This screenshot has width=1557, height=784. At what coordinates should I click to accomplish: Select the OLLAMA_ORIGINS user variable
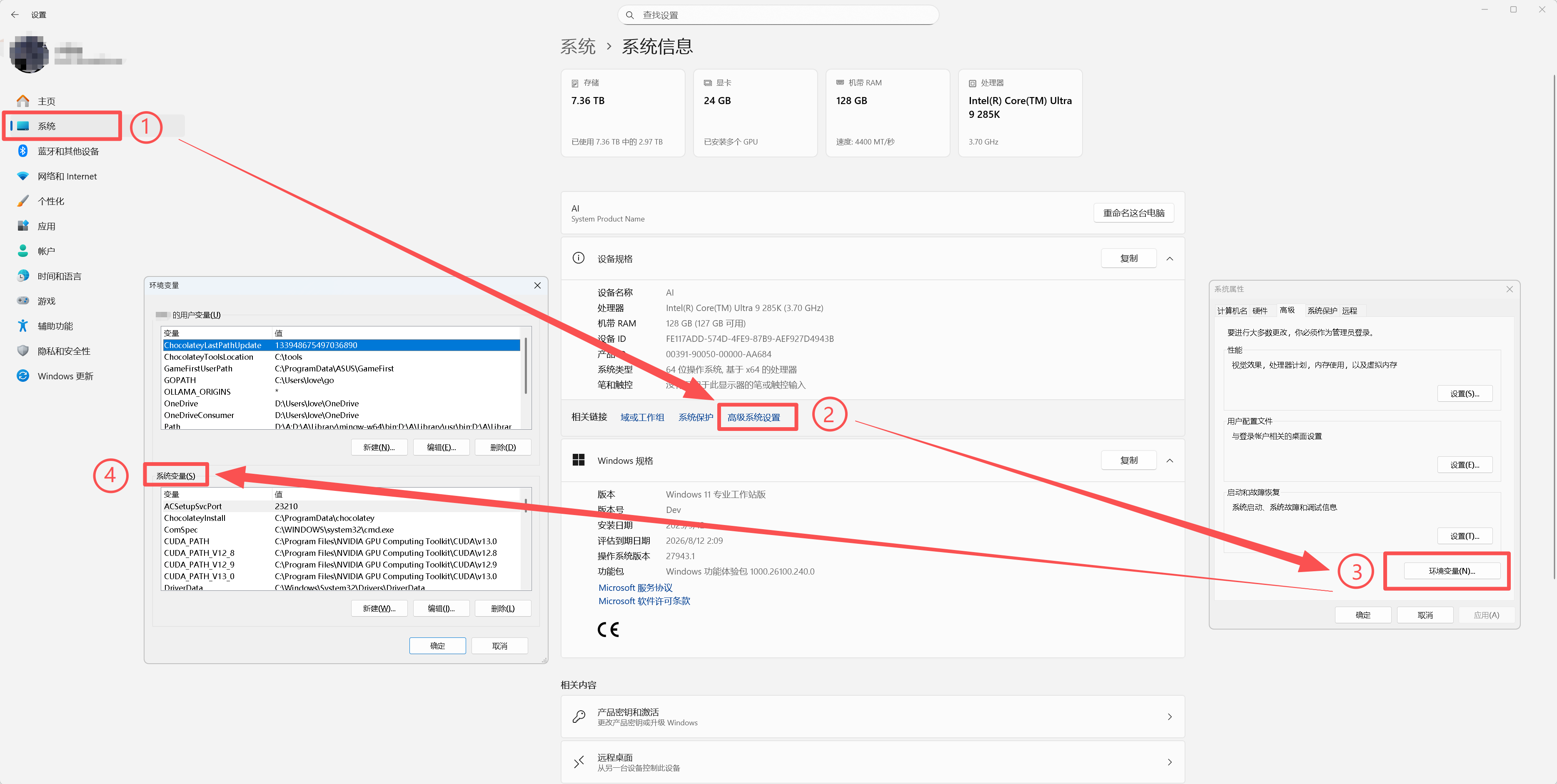click(x=342, y=391)
